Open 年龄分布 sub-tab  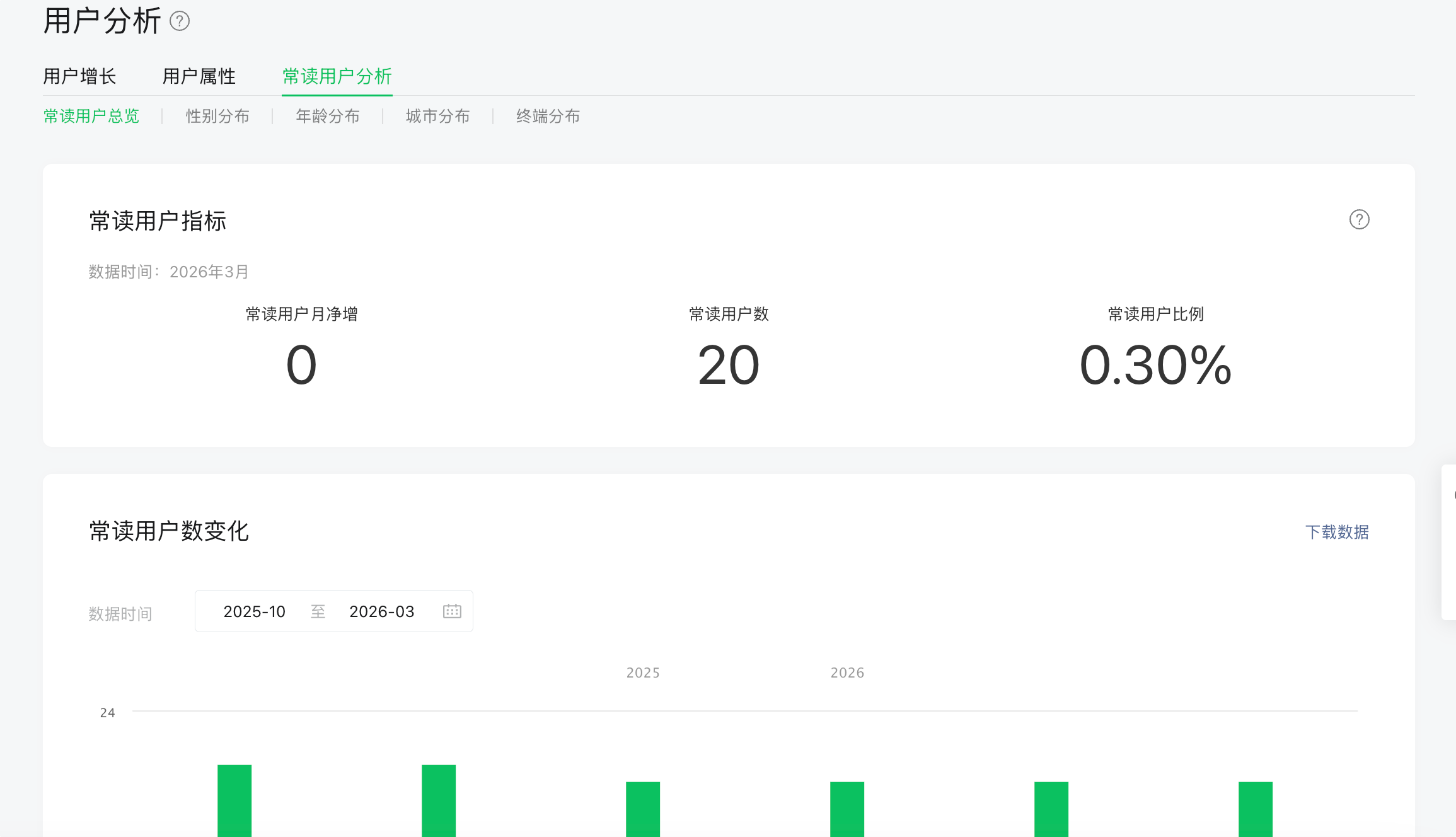click(x=328, y=116)
